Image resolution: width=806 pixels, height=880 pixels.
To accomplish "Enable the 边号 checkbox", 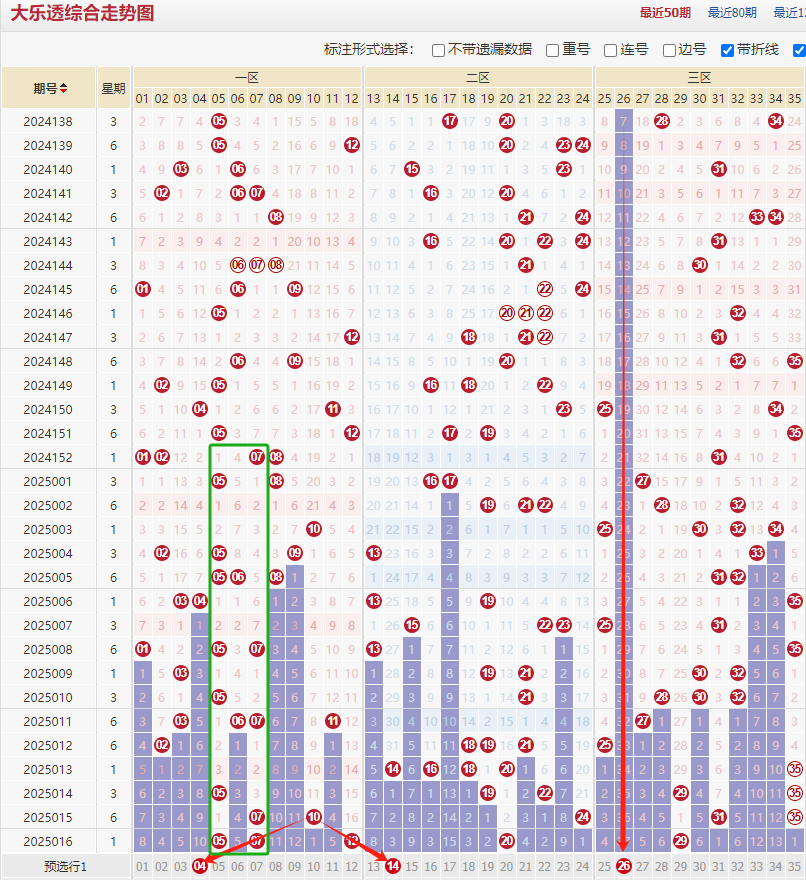I will coord(669,50).
